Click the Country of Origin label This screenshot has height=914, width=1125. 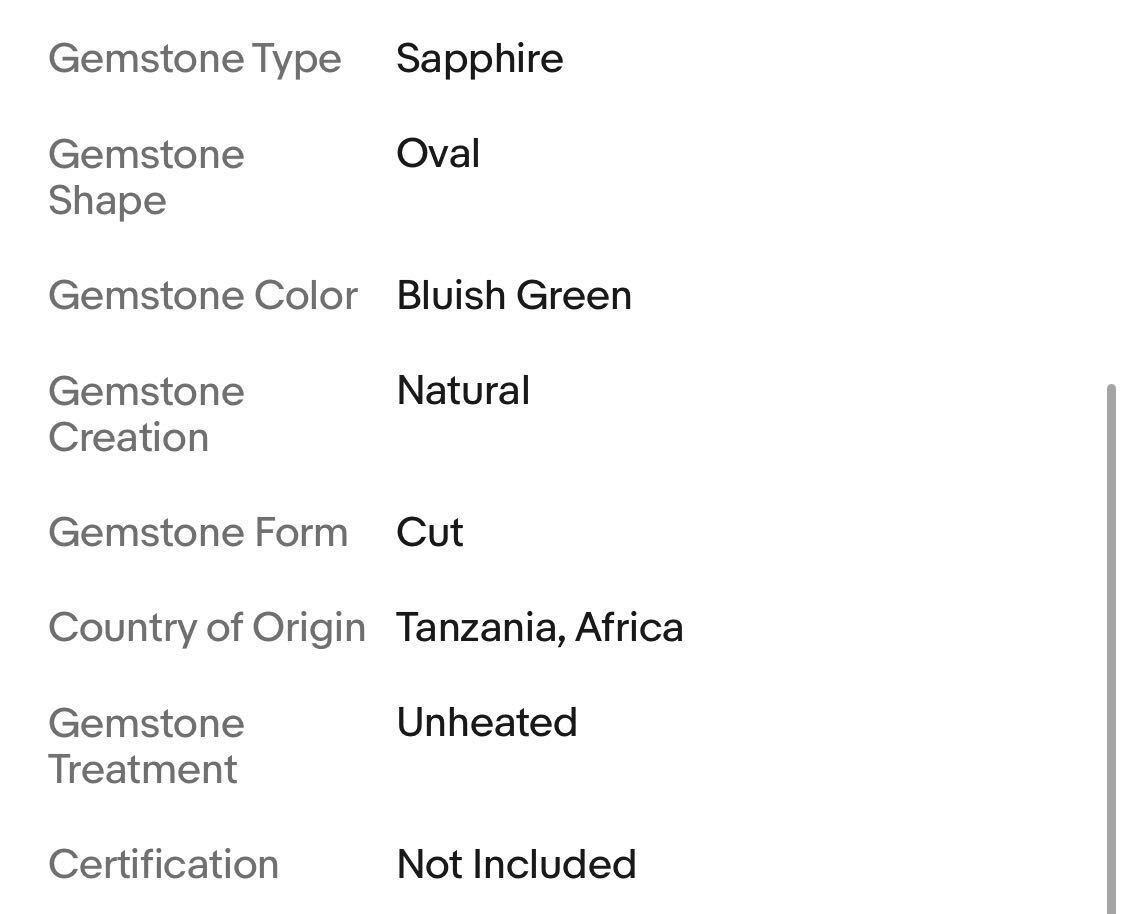pos(207,627)
